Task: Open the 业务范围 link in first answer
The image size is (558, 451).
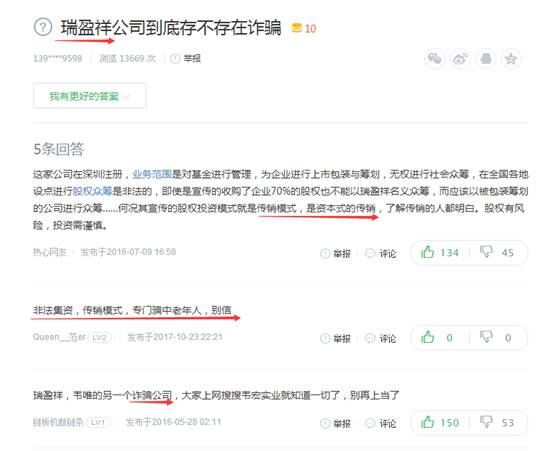Action: pos(152,174)
